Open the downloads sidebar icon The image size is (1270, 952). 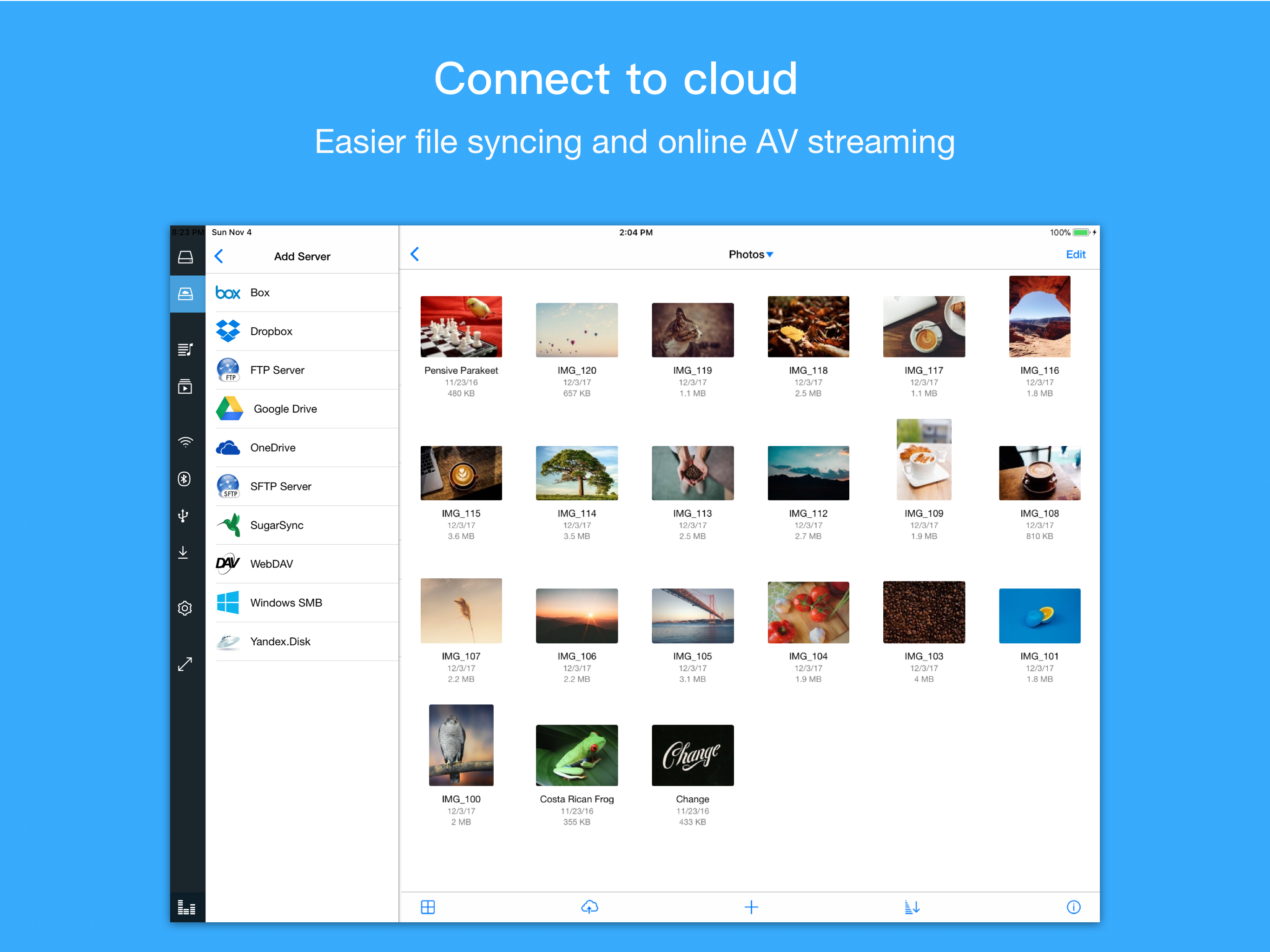coord(183,552)
